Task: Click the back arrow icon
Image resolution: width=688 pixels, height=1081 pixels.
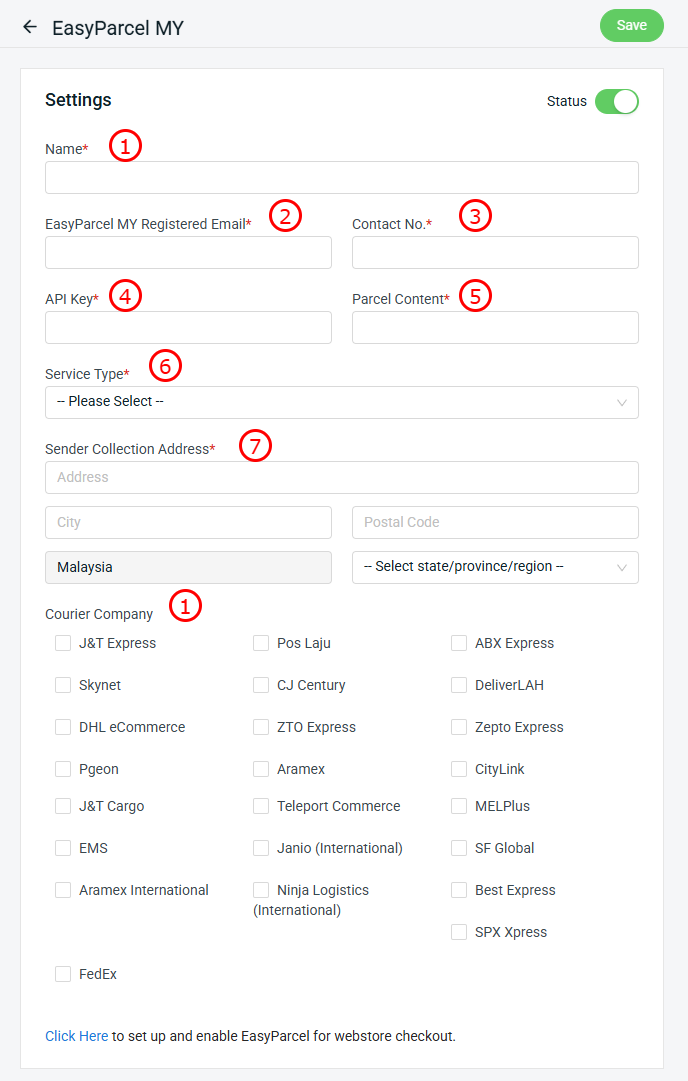Action: coord(29,27)
